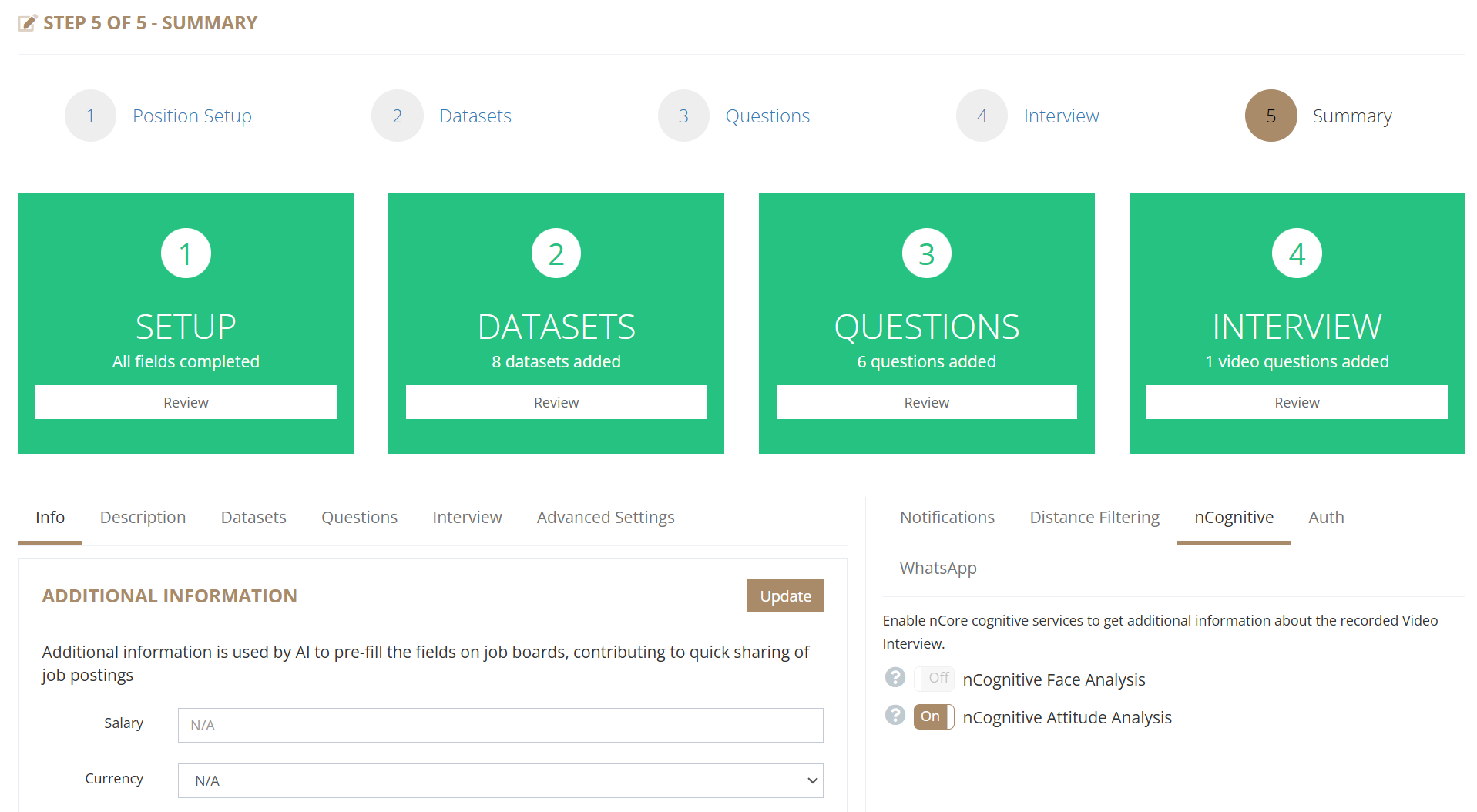Viewport: 1477px width, 812px height.
Task: Click 'All fields completed' text
Action: click(186, 362)
